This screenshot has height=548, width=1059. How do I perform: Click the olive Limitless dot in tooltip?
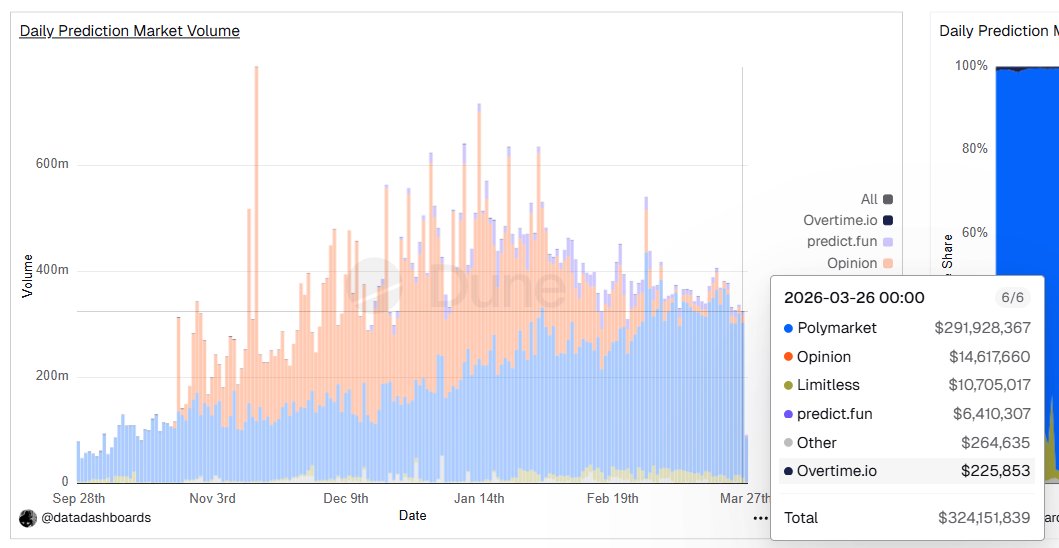pyautogui.click(x=787, y=385)
